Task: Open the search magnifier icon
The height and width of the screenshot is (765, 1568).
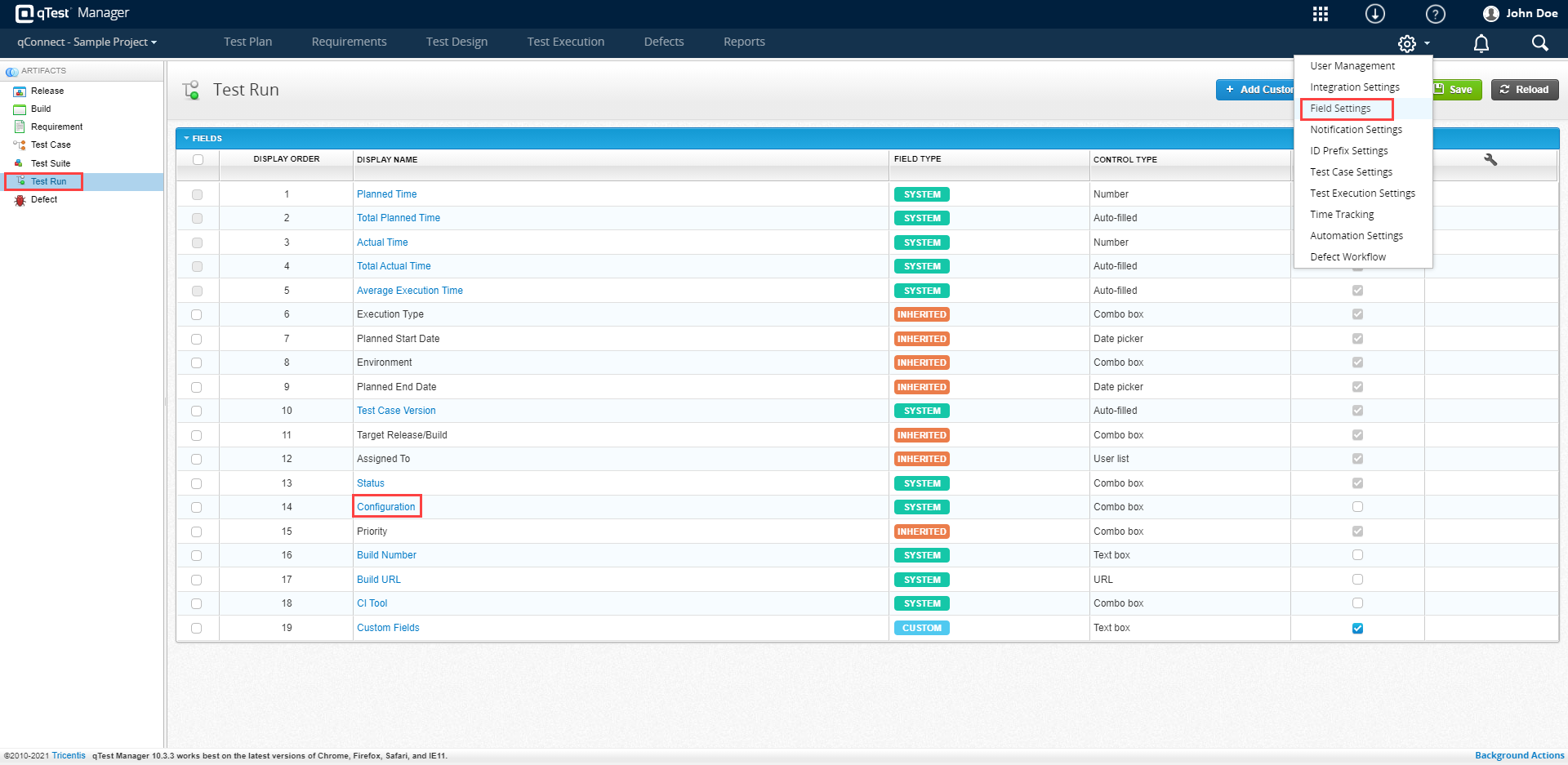Action: coord(1539,43)
